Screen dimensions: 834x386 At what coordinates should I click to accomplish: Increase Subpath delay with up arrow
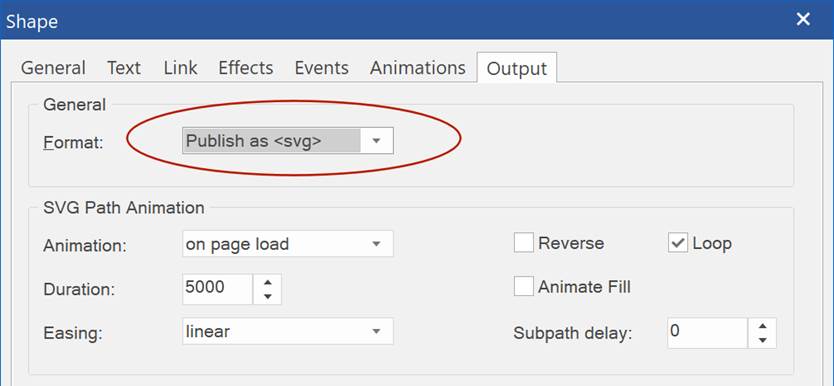(763, 326)
